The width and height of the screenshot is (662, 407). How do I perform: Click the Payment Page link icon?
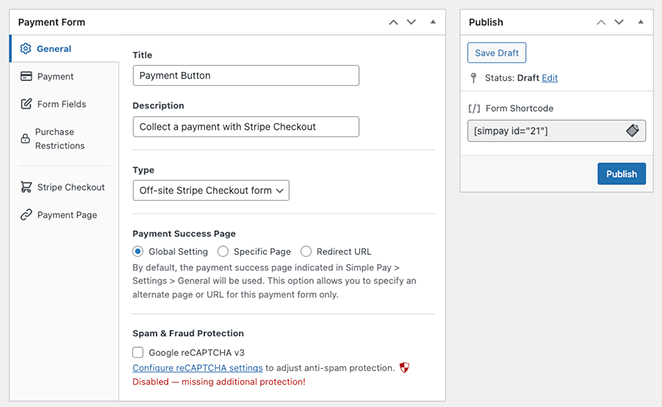[x=25, y=215]
